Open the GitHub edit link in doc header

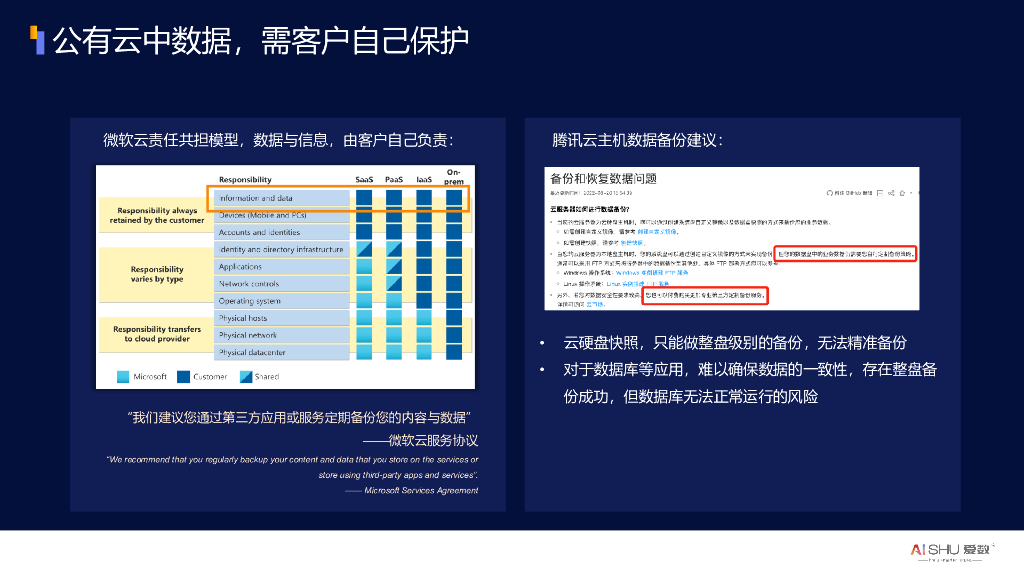[849, 193]
